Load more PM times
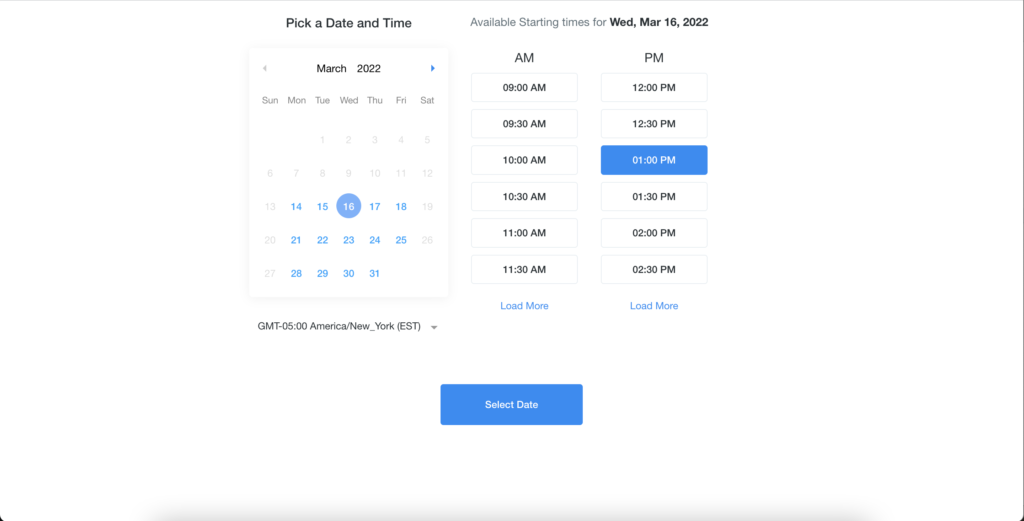1024x521 pixels. click(x=654, y=306)
